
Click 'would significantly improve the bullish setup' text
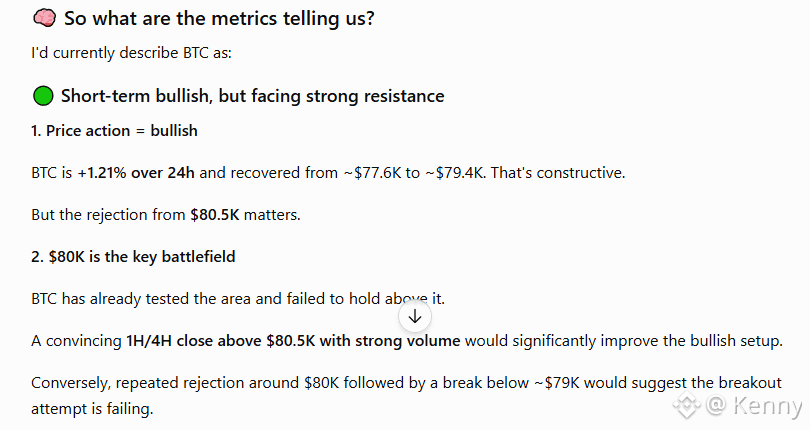(x=624, y=341)
